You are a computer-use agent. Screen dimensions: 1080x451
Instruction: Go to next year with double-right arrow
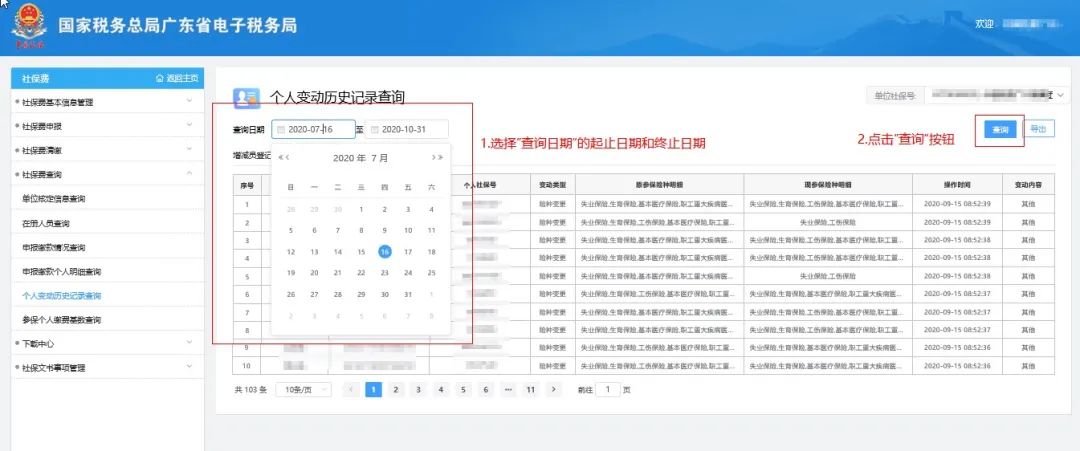click(441, 158)
